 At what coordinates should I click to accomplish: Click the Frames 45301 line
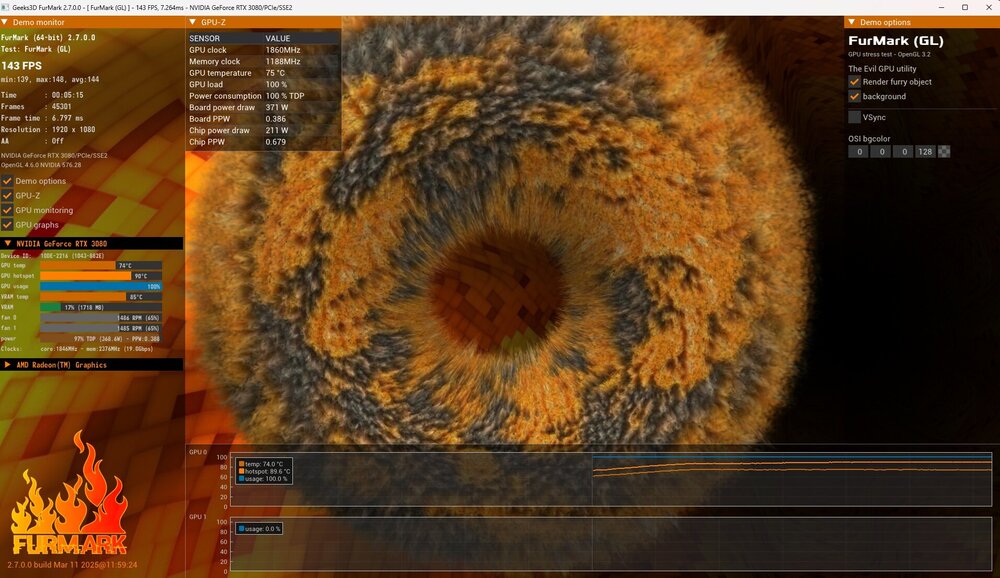[36, 107]
